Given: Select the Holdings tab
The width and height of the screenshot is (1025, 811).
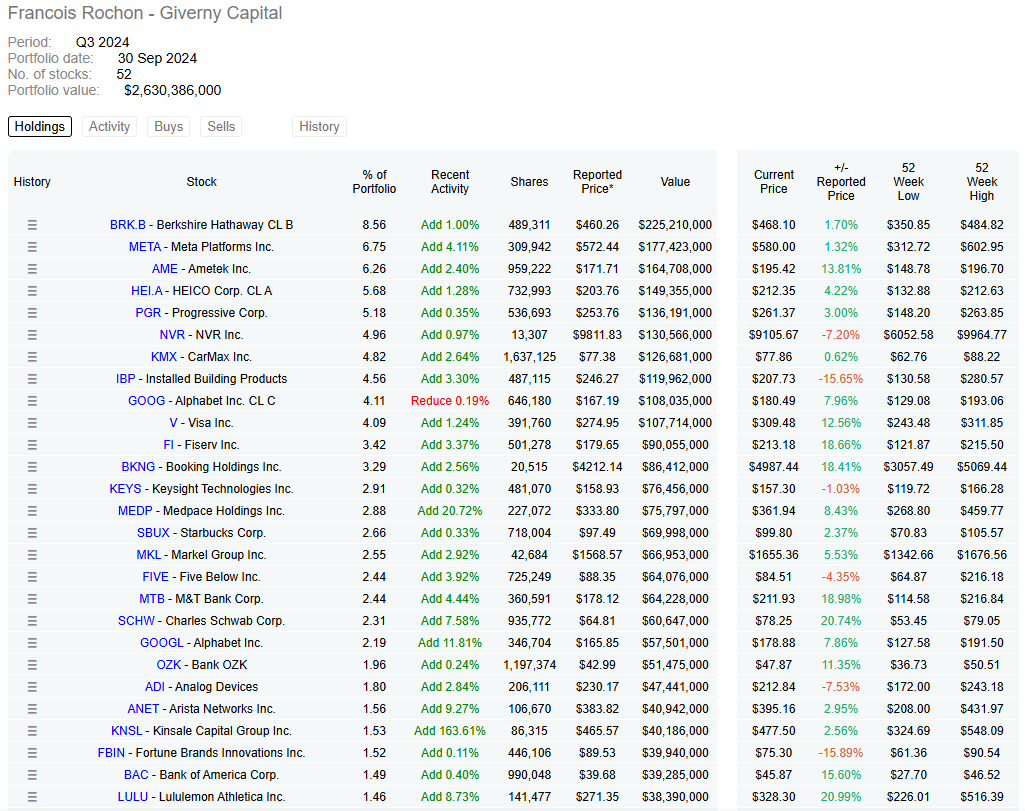Looking at the screenshot, I should pyautogui.click(x=40, y=126).
